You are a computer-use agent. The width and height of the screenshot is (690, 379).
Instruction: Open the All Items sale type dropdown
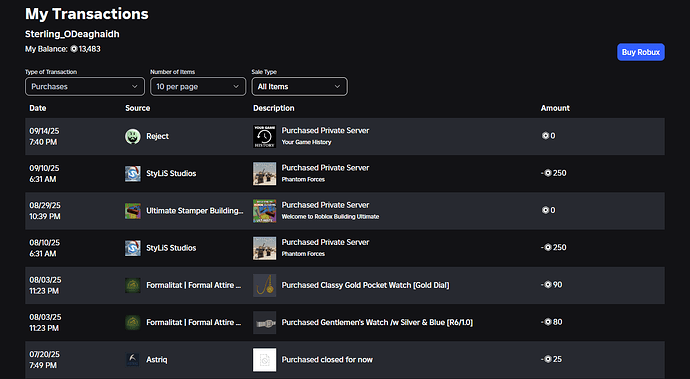[x=299, y=86]
